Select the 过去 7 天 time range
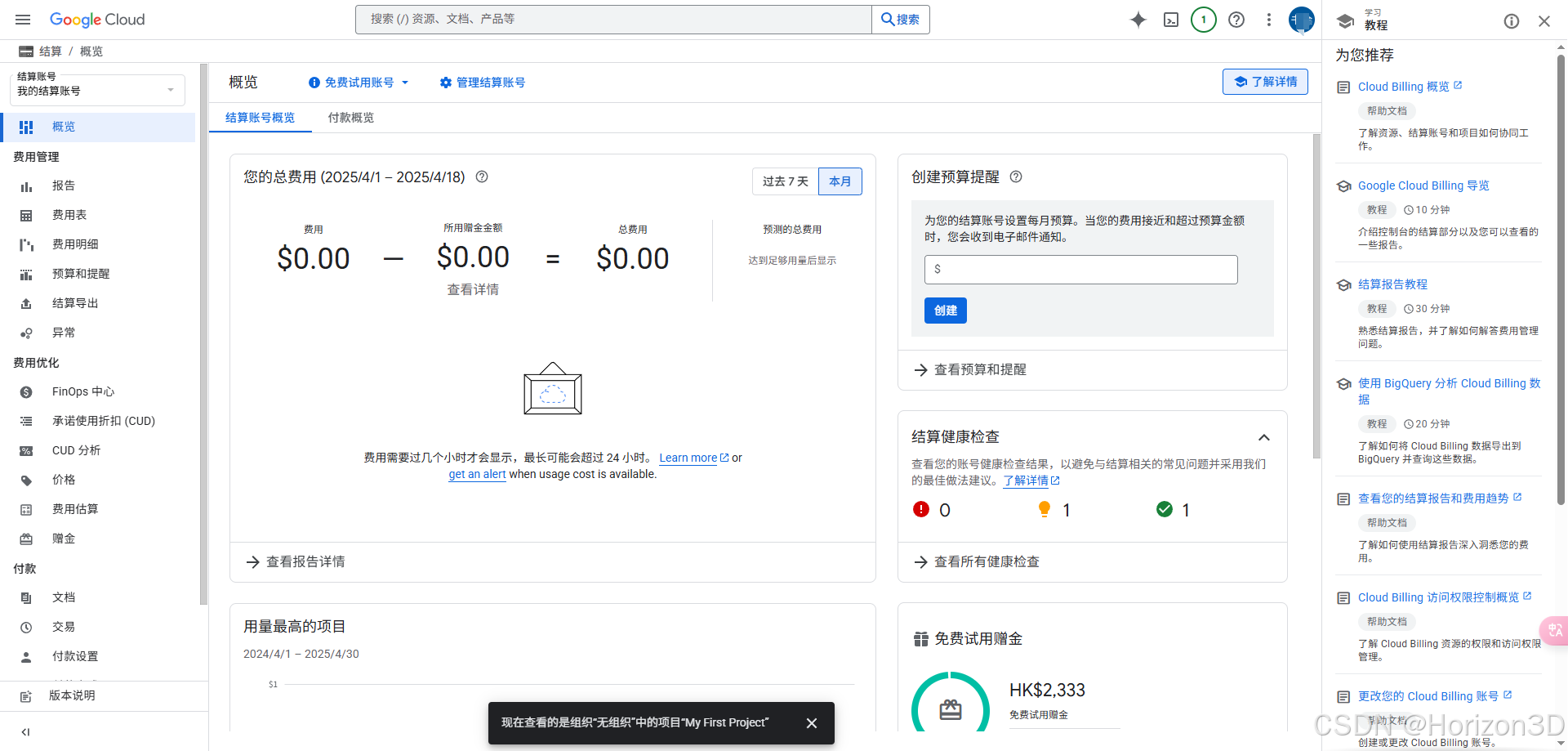1568x751 pixels. click(786, 181)
